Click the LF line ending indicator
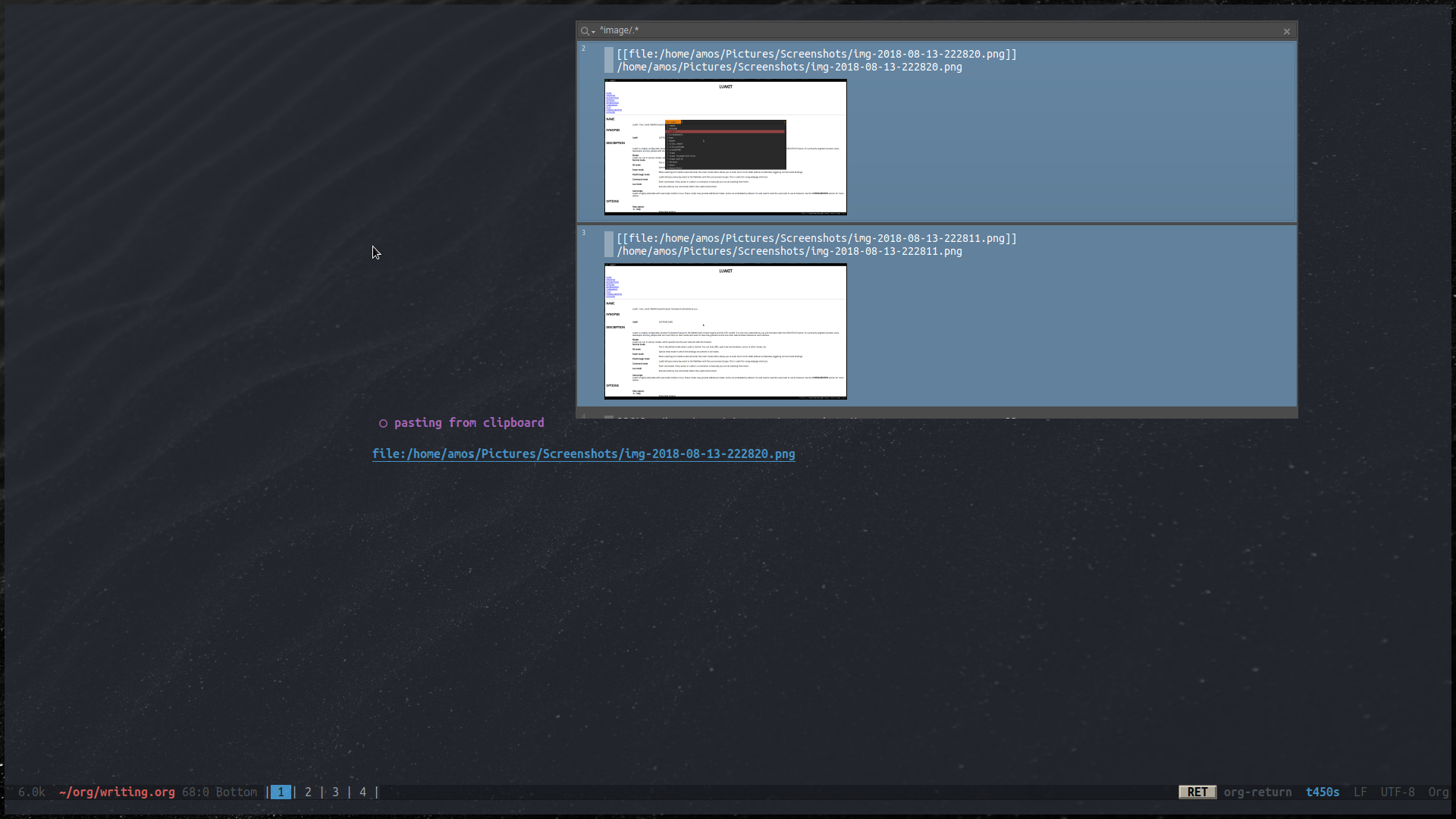The width and height of the screenshot is (1456, 819). [1360, 792]
